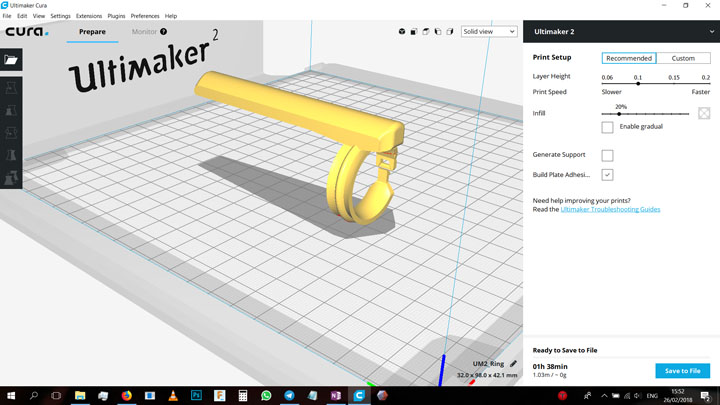
Task: Click the UM2_Ring job name text
Action: pos(488,364)
